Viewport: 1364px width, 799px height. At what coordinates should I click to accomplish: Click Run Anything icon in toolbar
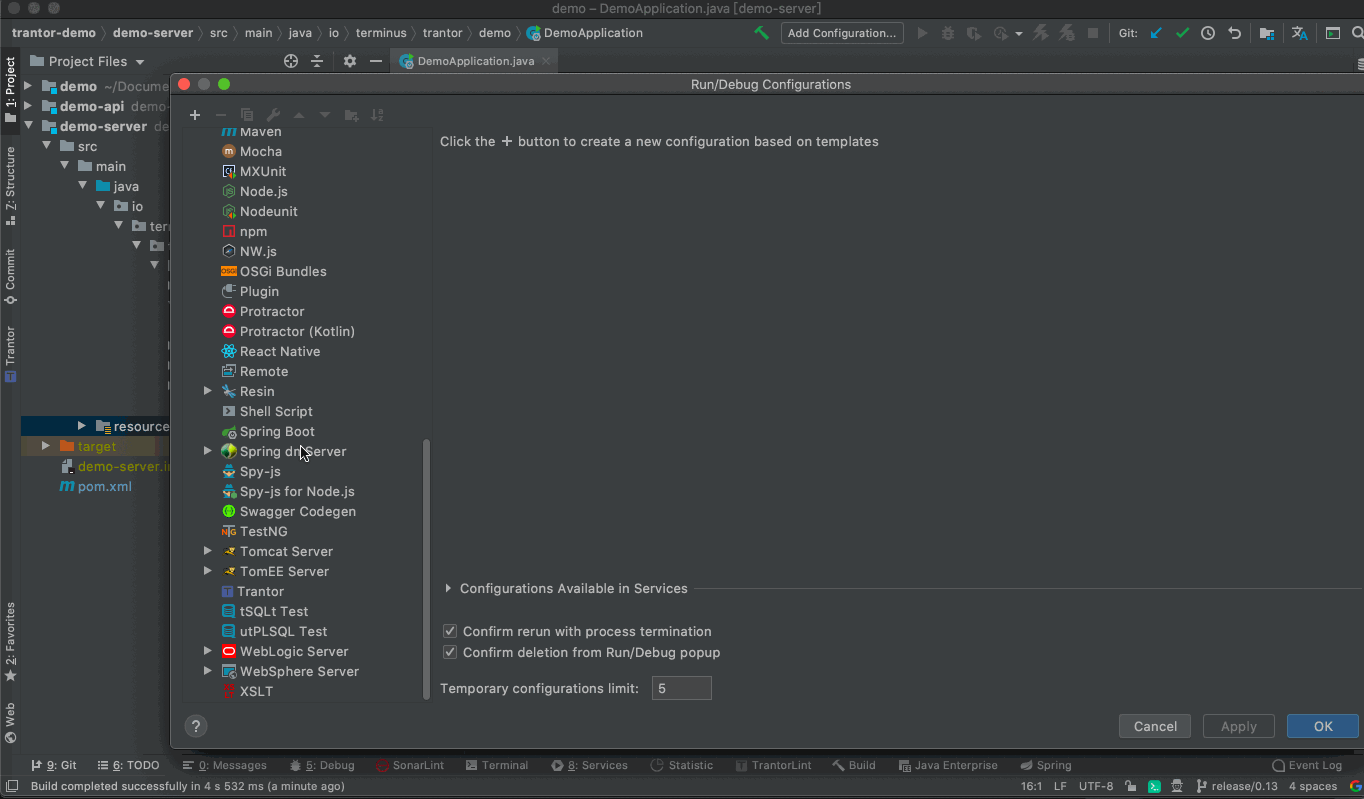pyautogui.click(x=1333, y=33)
